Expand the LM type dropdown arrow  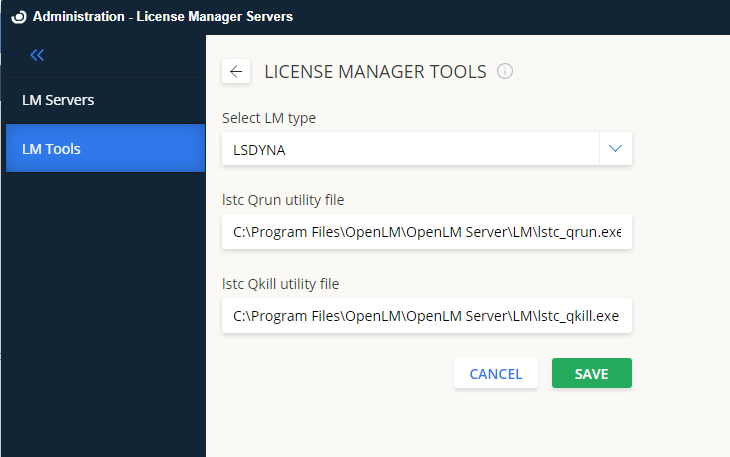[x=615, y=148]
